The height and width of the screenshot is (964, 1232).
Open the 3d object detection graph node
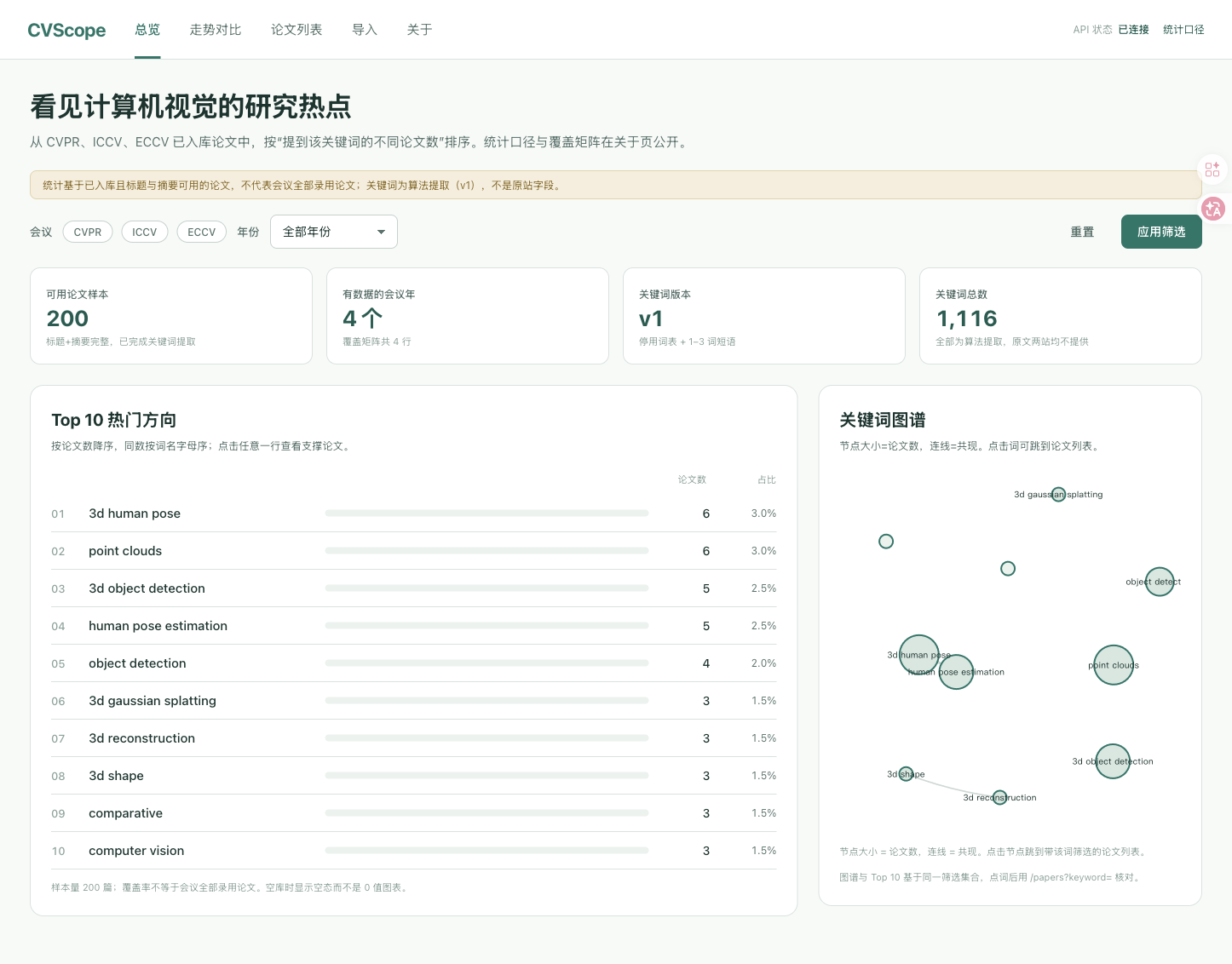coord(1113,761)
